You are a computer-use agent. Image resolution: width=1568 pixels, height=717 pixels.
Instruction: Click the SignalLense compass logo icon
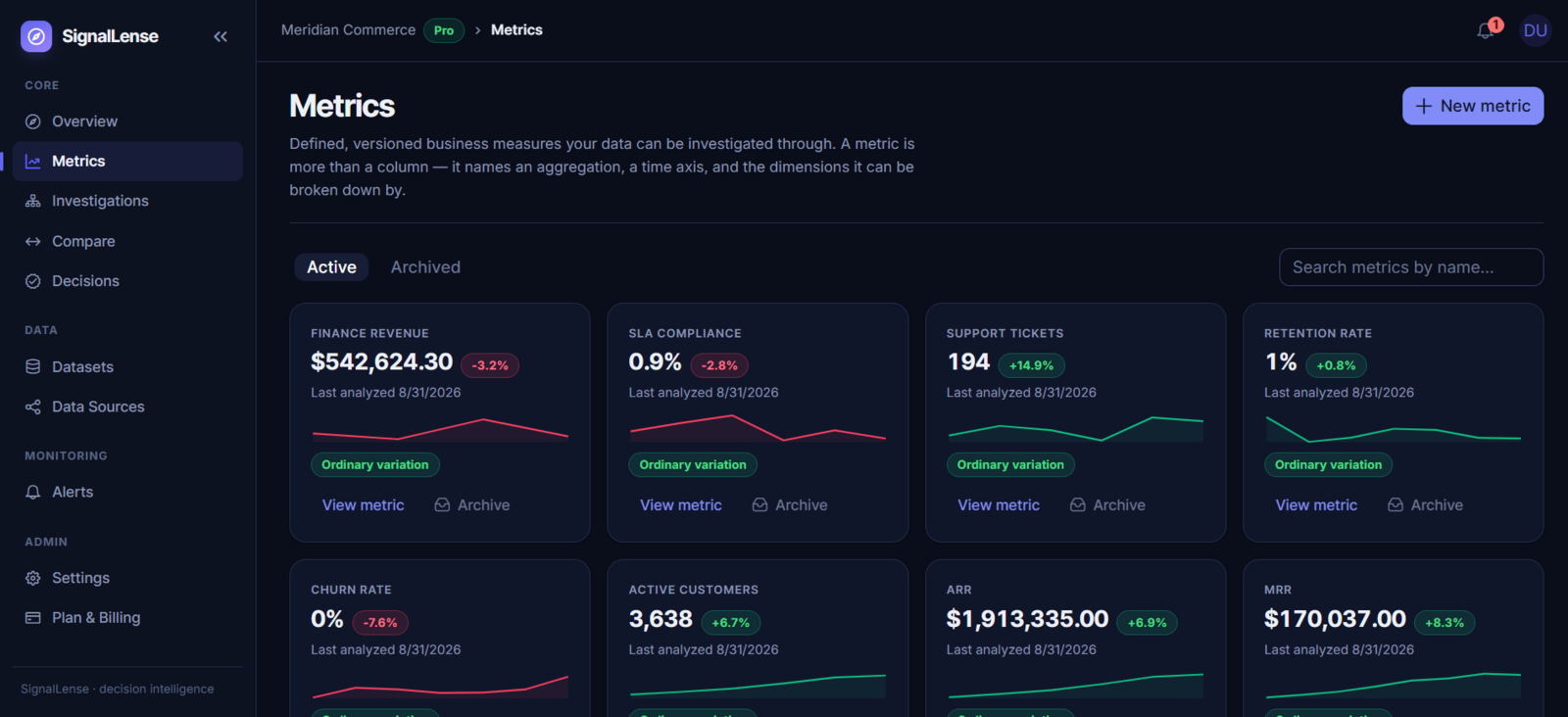click(x=36, y=36)
